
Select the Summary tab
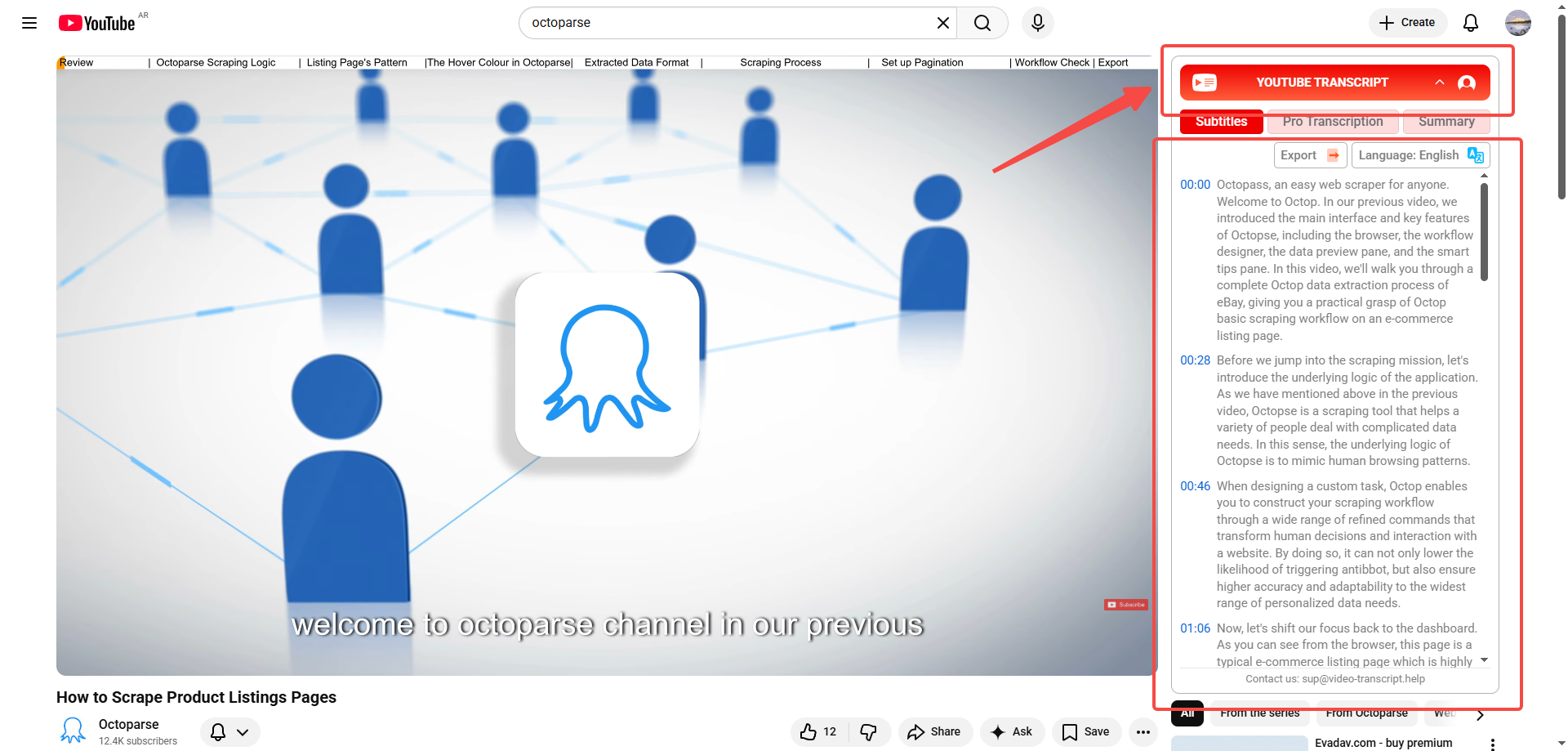click(1446, 122)
